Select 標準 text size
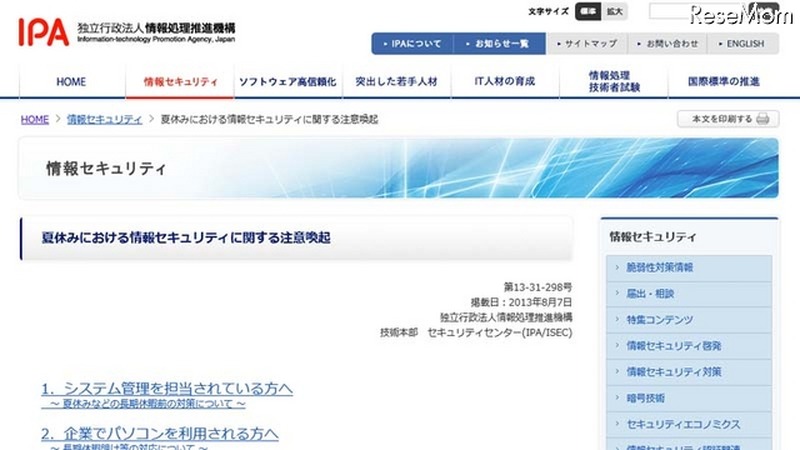 589,12
